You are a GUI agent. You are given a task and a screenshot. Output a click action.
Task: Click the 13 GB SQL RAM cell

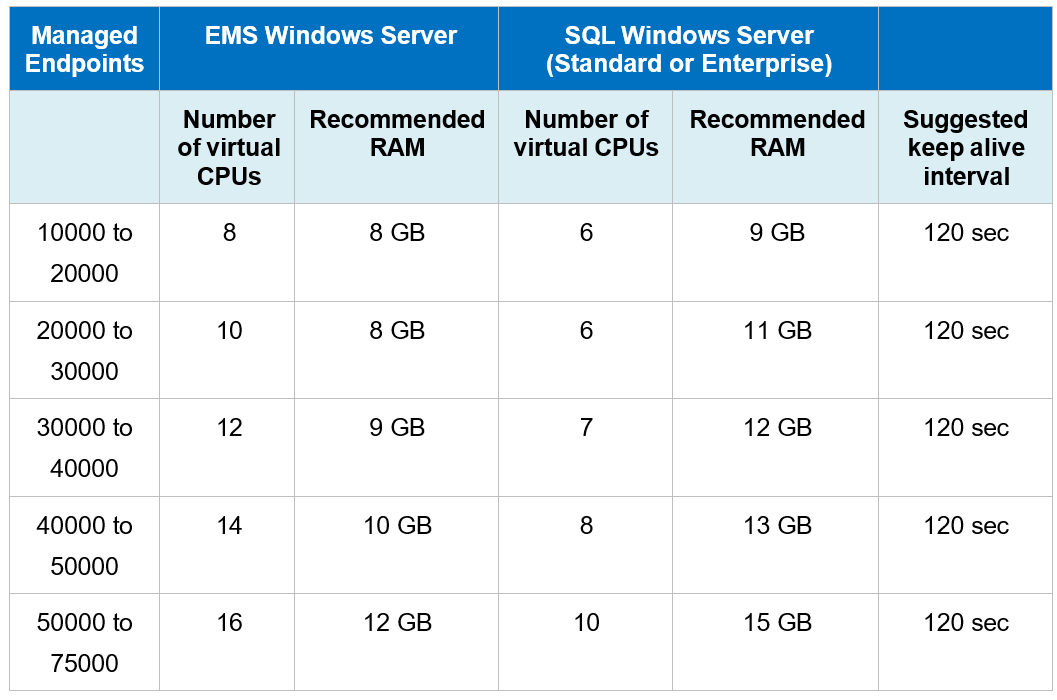(x=777, y=526)
